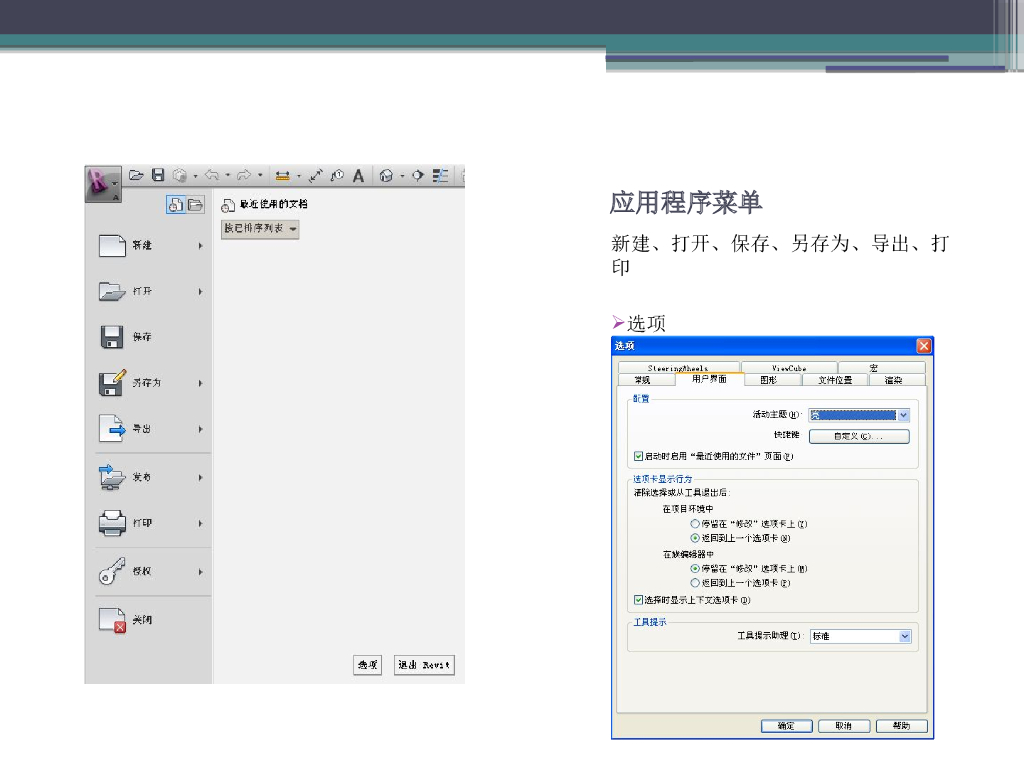Open the 工具提示助理 tooltip dropdown

click(904, 636)
